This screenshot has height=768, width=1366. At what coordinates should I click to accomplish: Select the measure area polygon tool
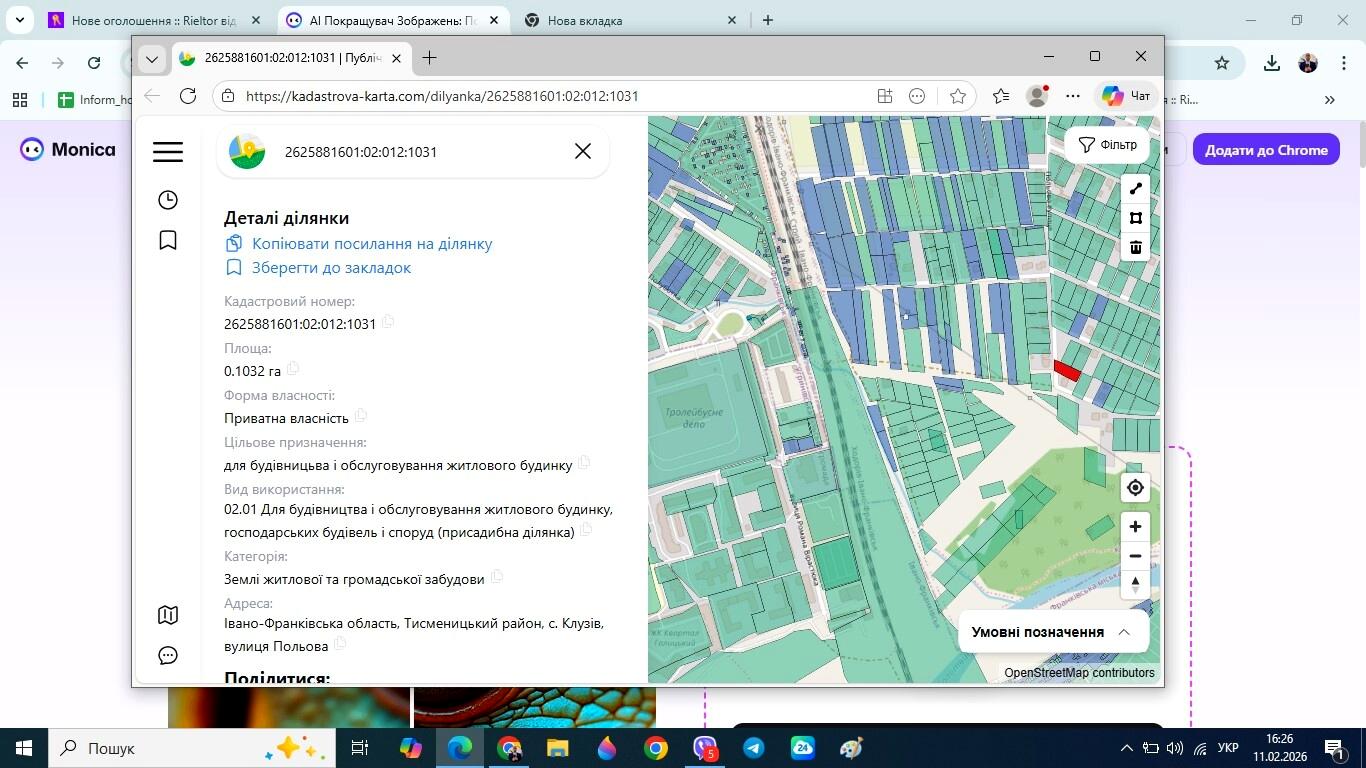[1135, 218]
